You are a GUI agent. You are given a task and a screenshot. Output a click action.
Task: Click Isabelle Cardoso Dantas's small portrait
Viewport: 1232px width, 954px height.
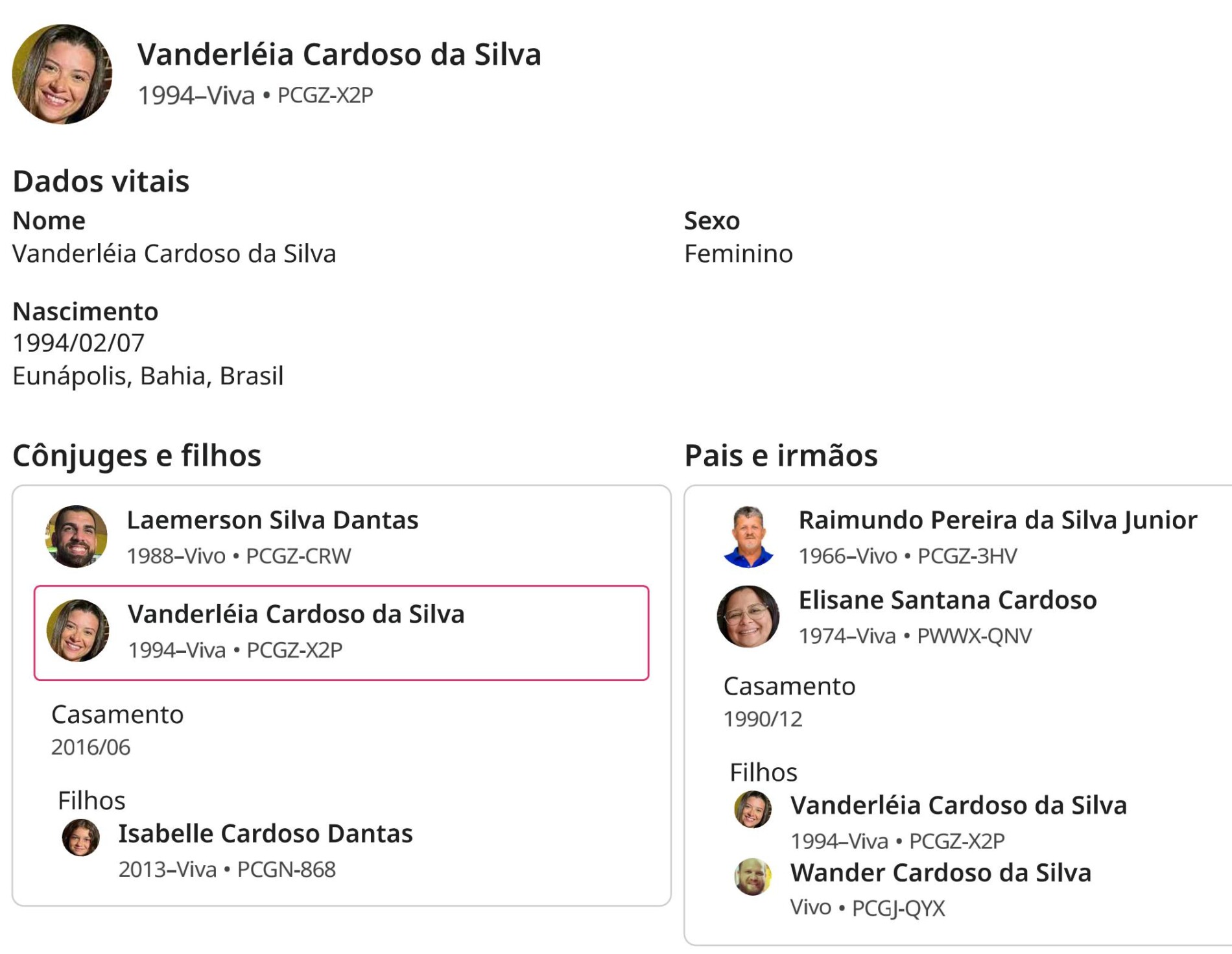pos(81,837)
